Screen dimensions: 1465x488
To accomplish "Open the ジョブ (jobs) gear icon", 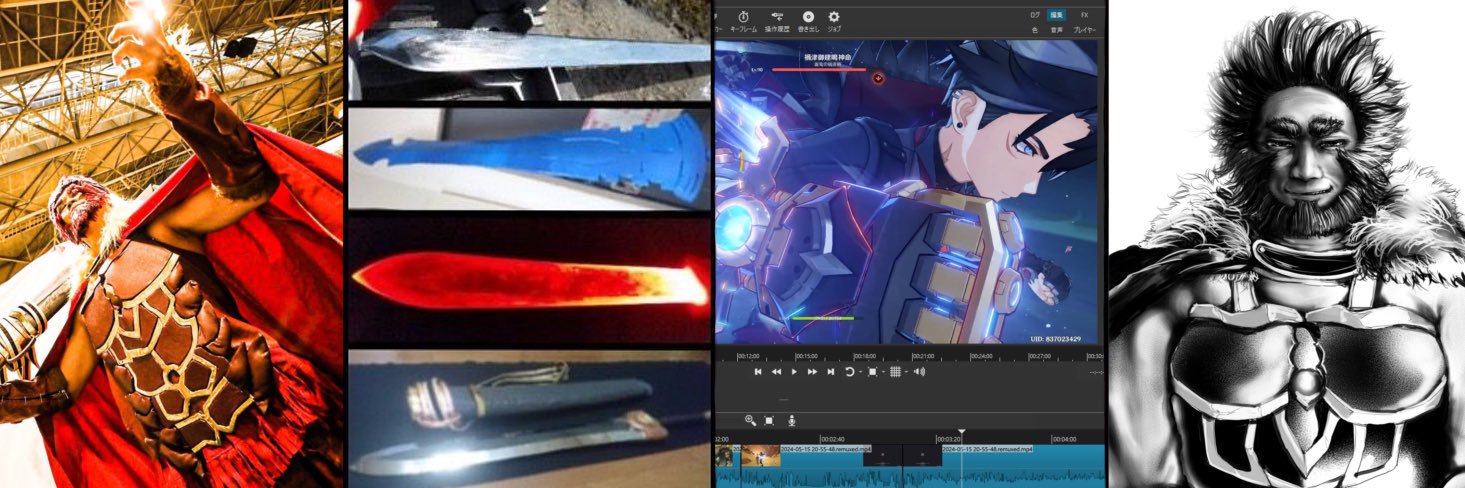I will coord(834,17).
